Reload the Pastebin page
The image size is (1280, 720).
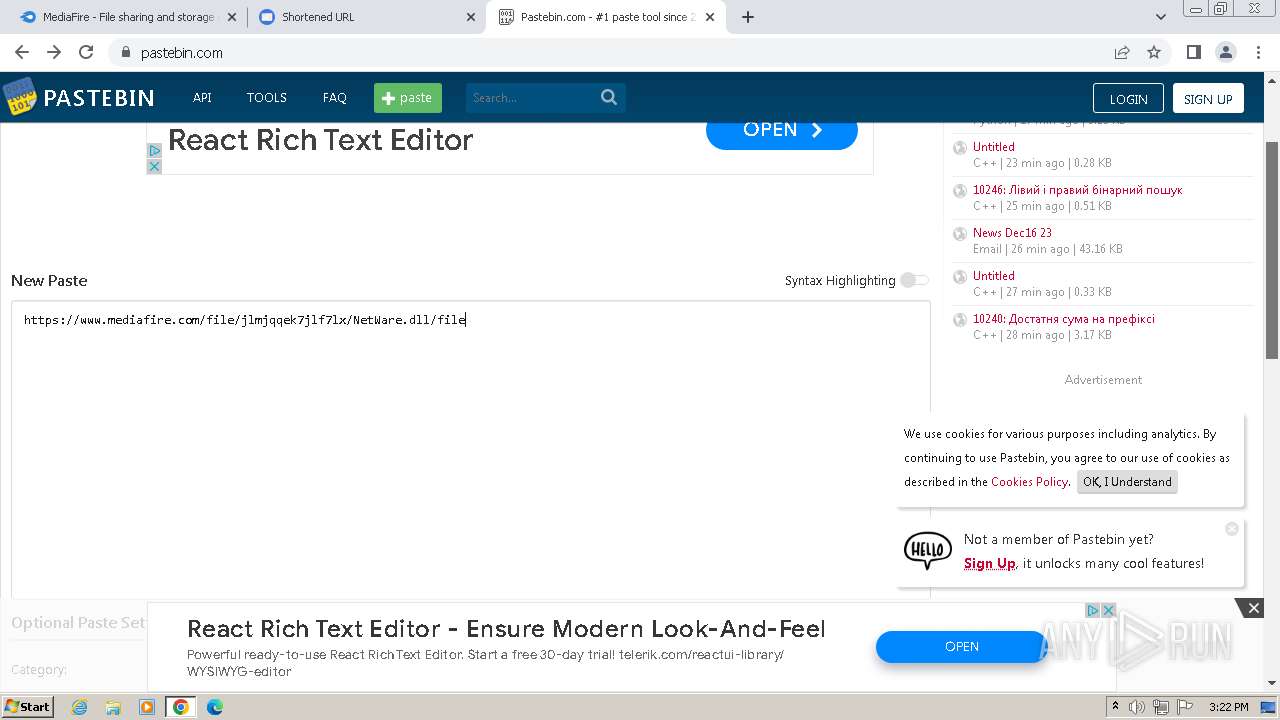click(x=86, y=52)
